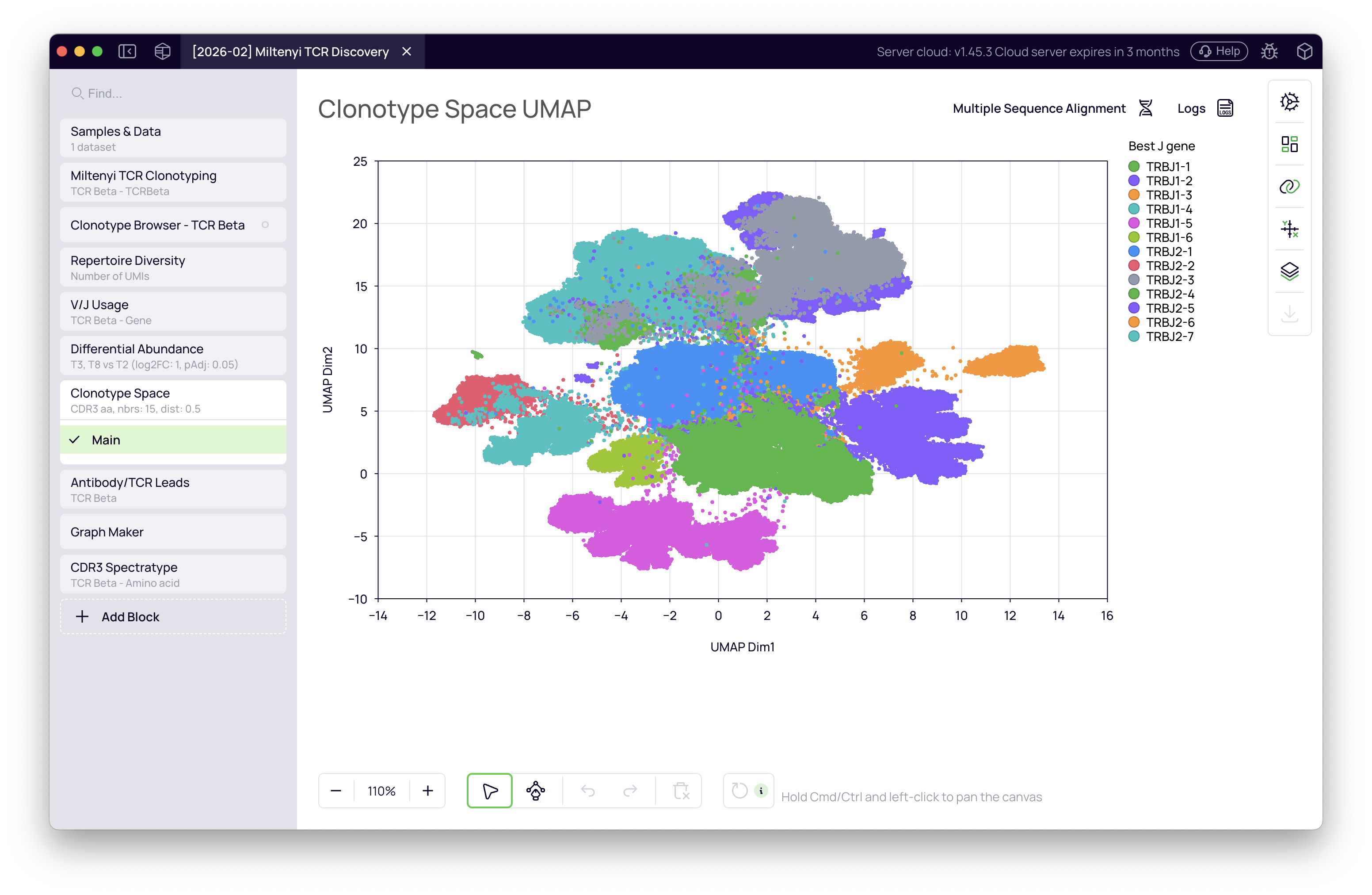Toggle TRBJ1-3 in the Best J gene legend
Viewport: 1372px width, 895px height.
pos(1170,195)
